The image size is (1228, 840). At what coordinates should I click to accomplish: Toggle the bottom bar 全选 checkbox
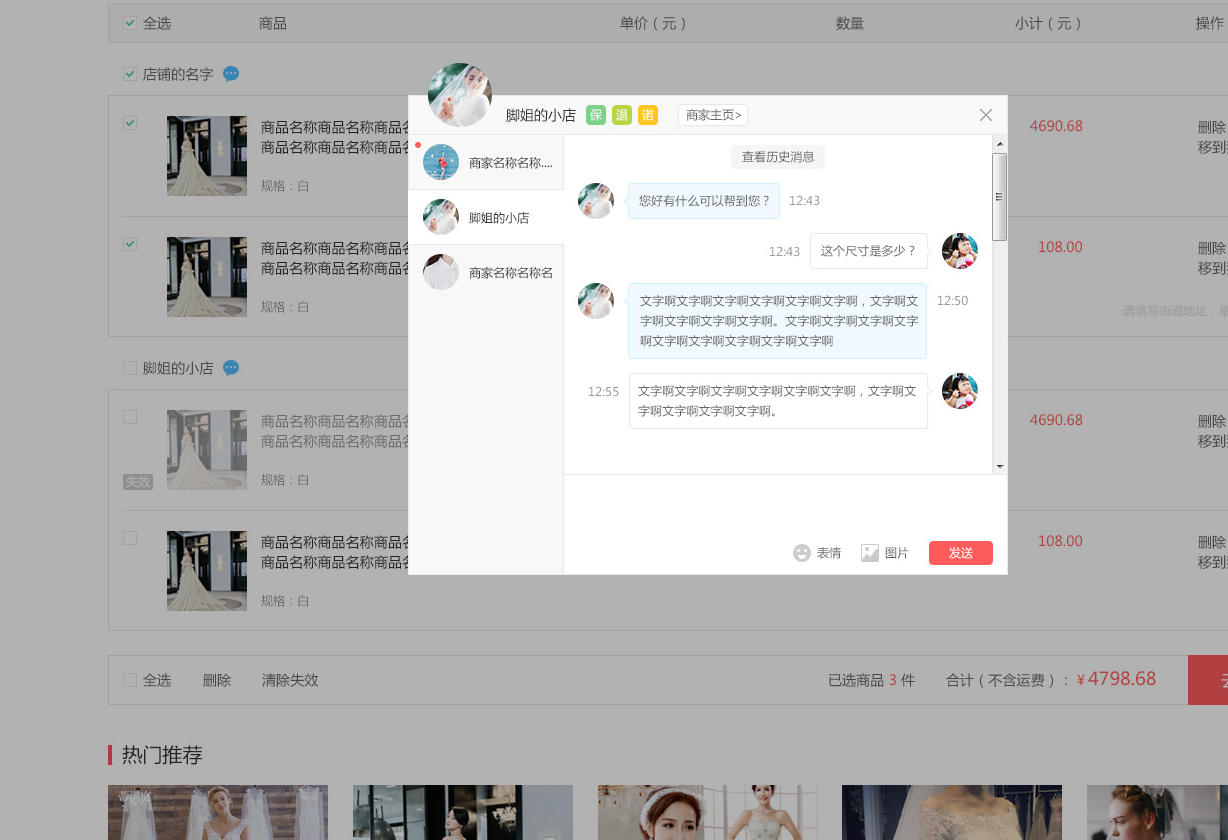(130, 680)
